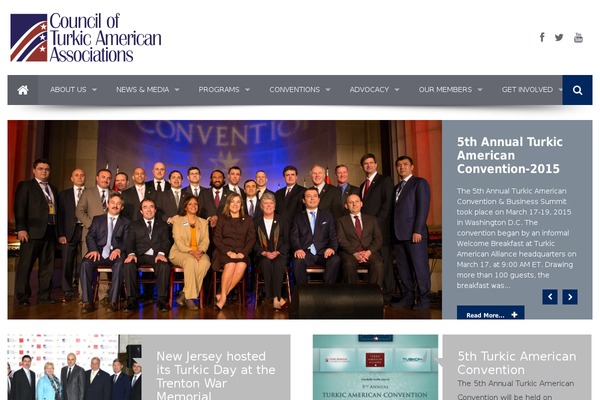
Task: Open the Facebook page icon
Action: (x=542, y=37)
